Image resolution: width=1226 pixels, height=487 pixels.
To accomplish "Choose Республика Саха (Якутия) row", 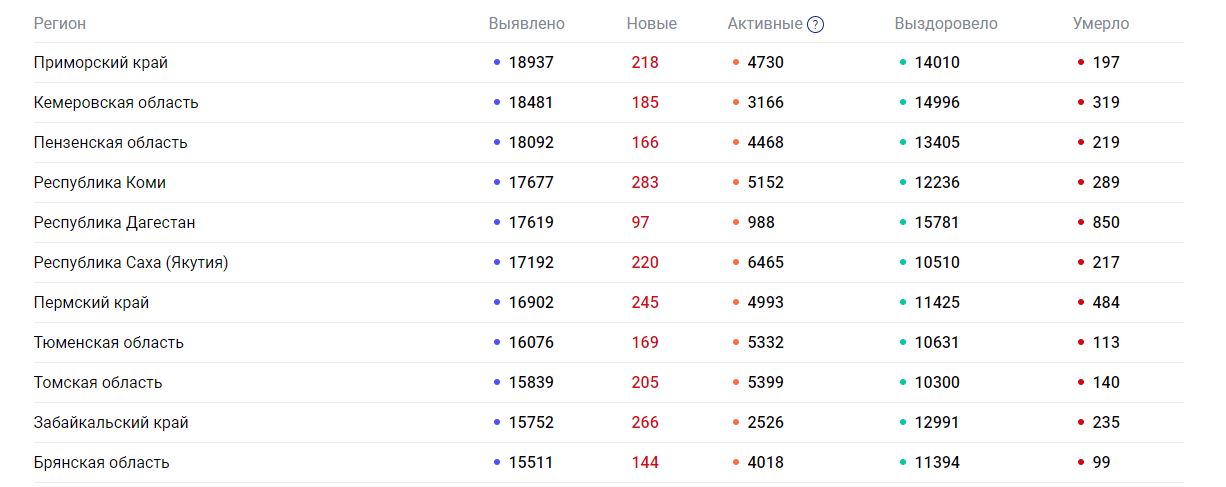I will (x=131, y=263).
